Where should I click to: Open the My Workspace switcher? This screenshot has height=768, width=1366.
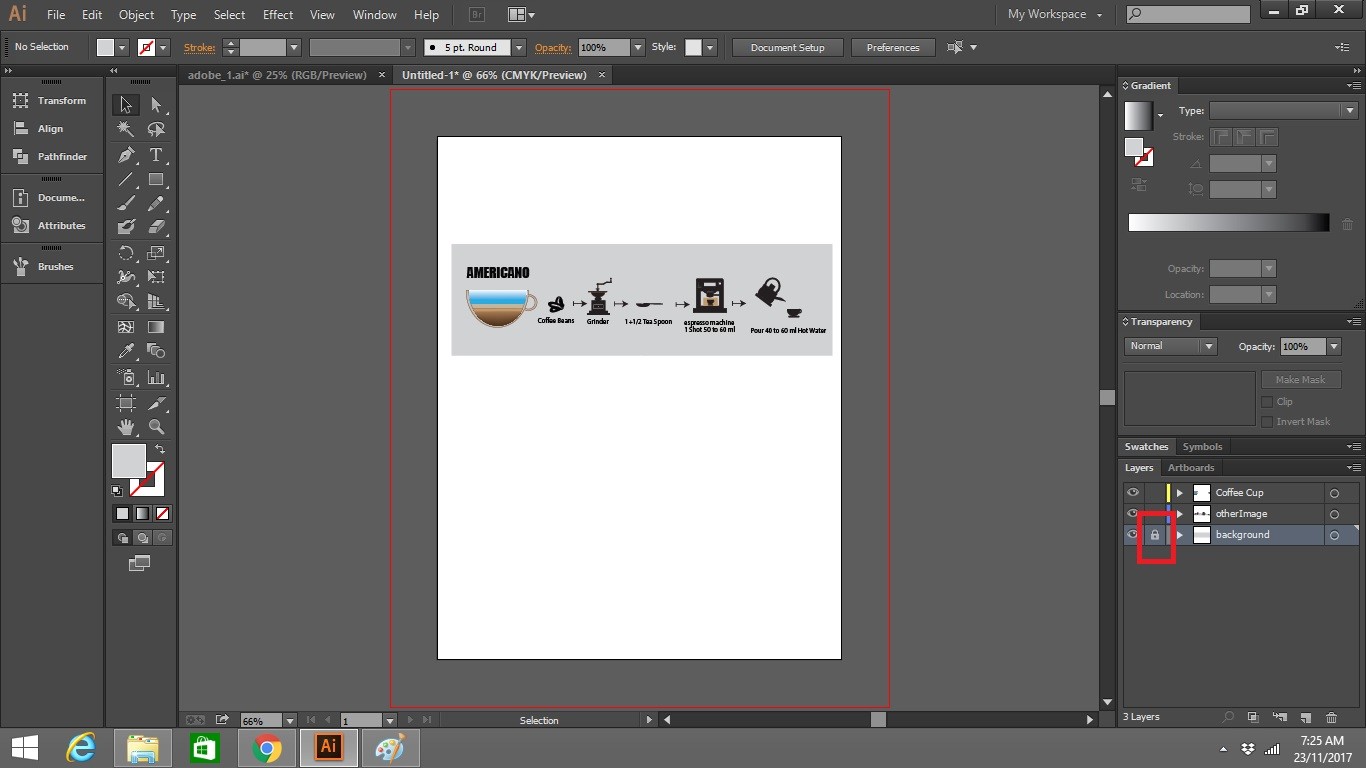1055,14
